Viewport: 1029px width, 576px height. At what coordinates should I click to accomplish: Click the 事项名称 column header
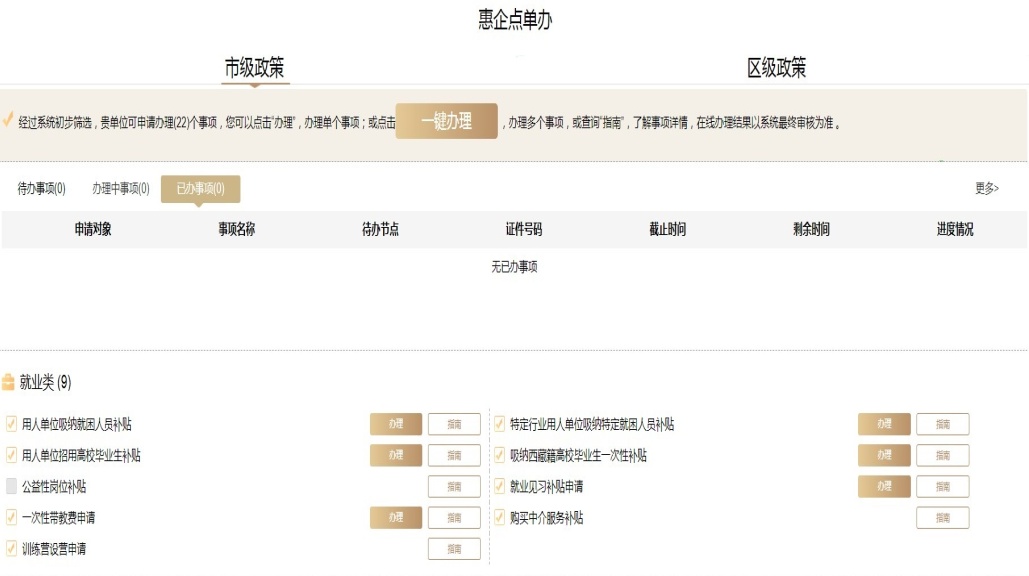(x=236, y=229)
